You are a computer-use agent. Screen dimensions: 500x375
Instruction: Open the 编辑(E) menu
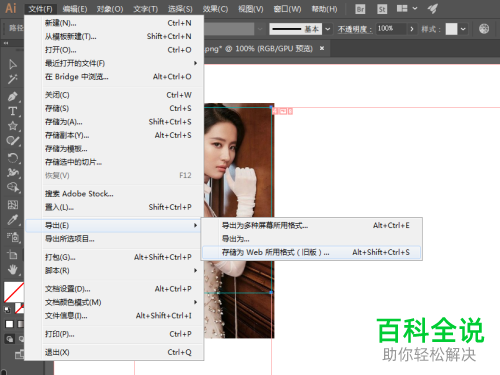click(75, 9)
